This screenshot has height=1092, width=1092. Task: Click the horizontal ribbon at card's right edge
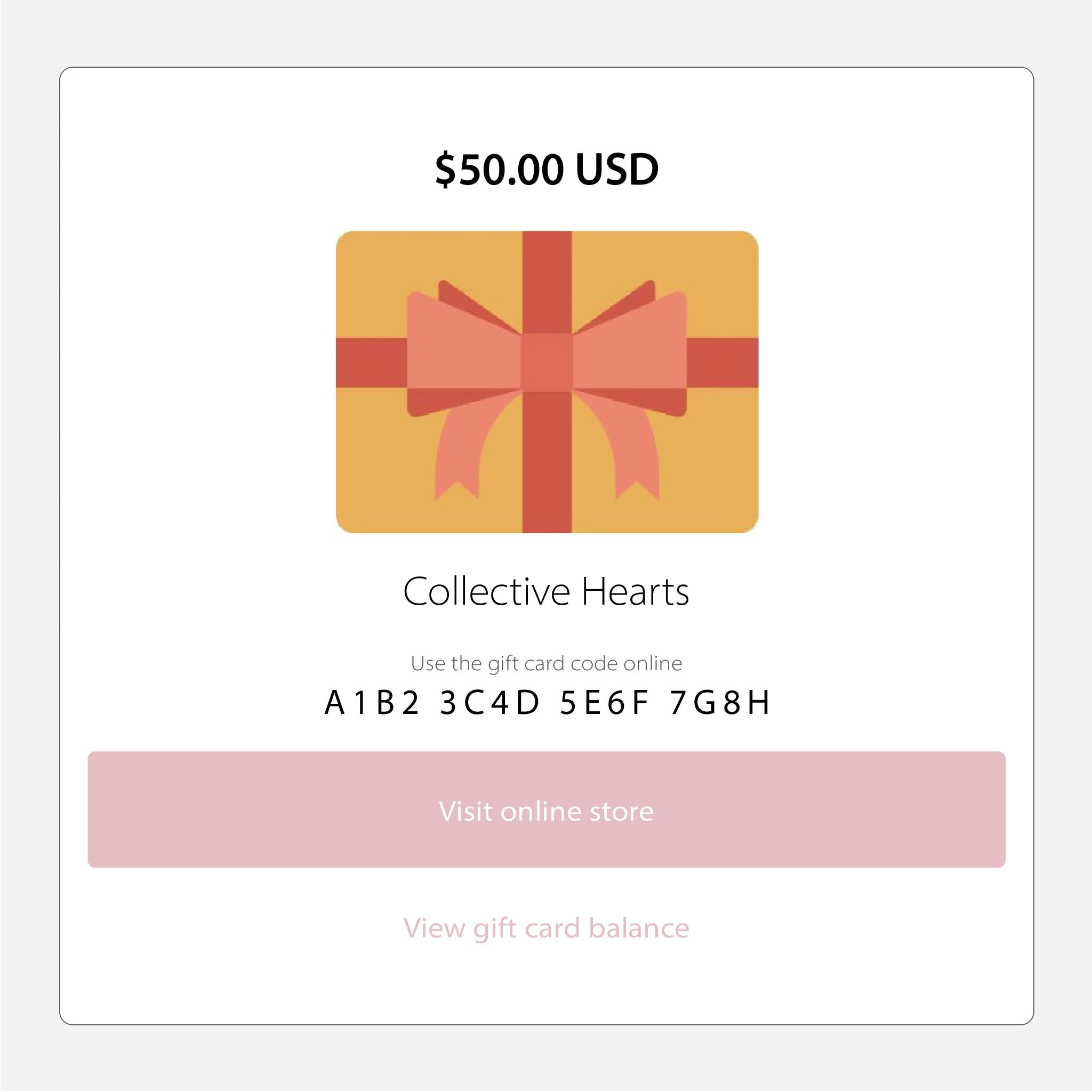724,362
